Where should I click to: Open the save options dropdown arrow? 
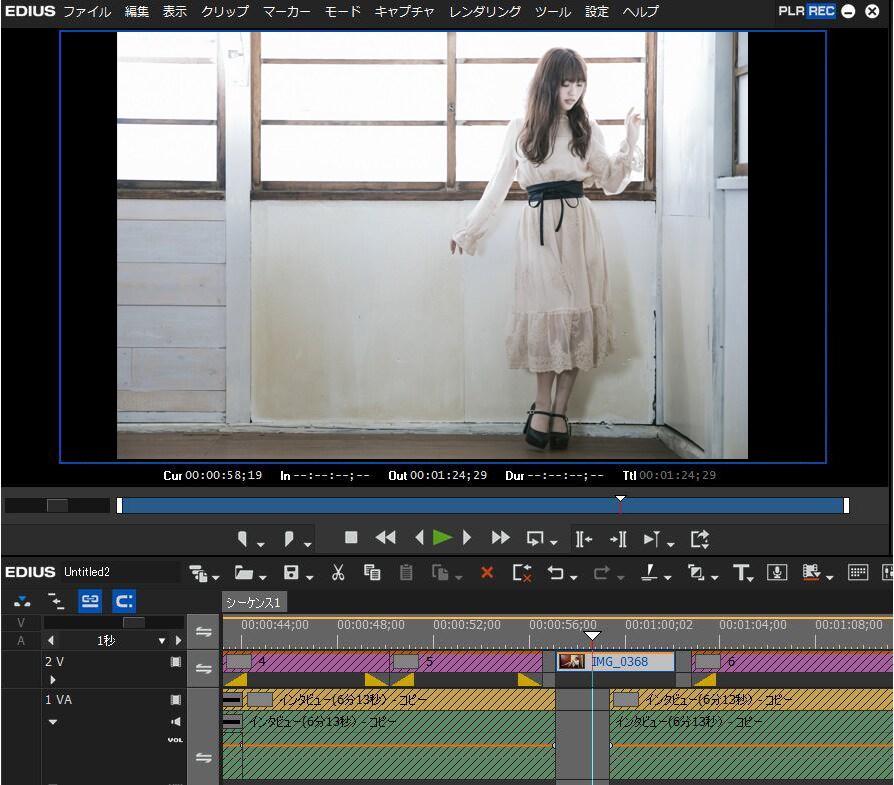(310, 577)
